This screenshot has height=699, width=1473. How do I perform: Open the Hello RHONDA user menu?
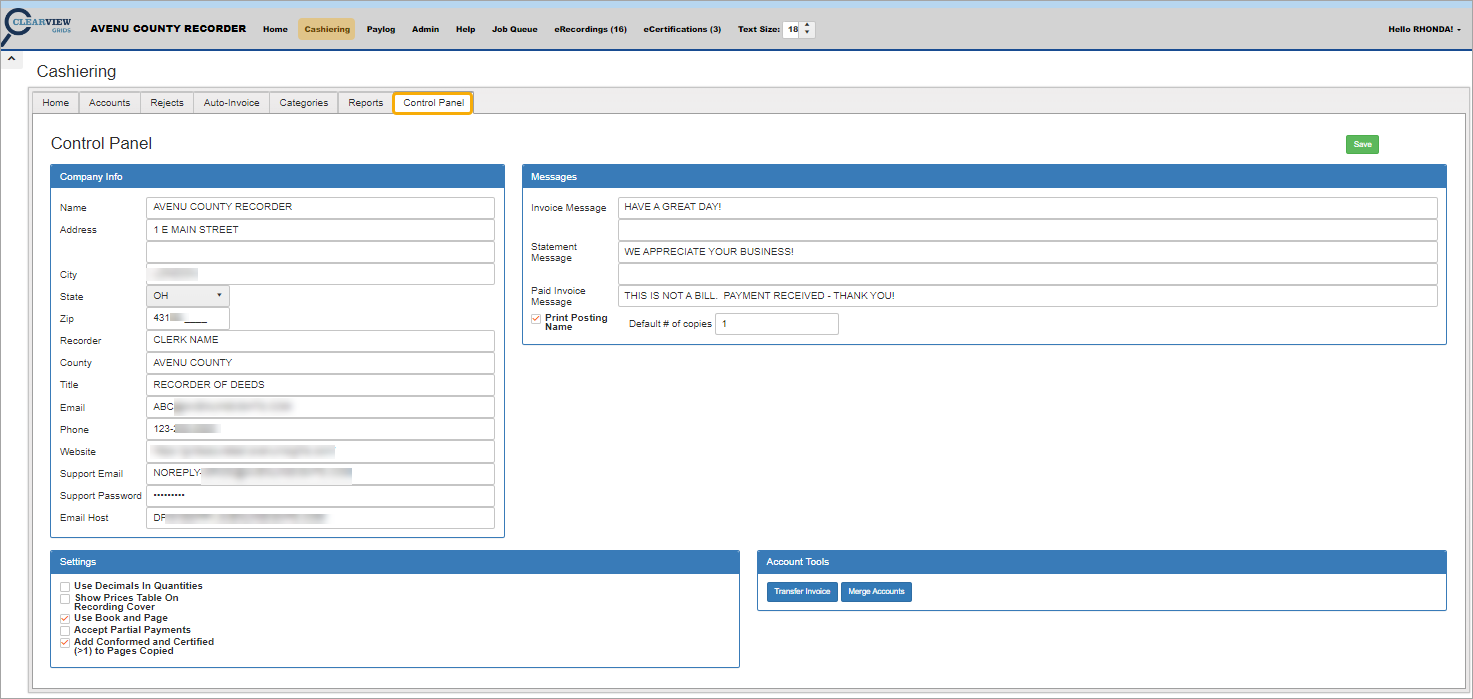point(1424,30)
